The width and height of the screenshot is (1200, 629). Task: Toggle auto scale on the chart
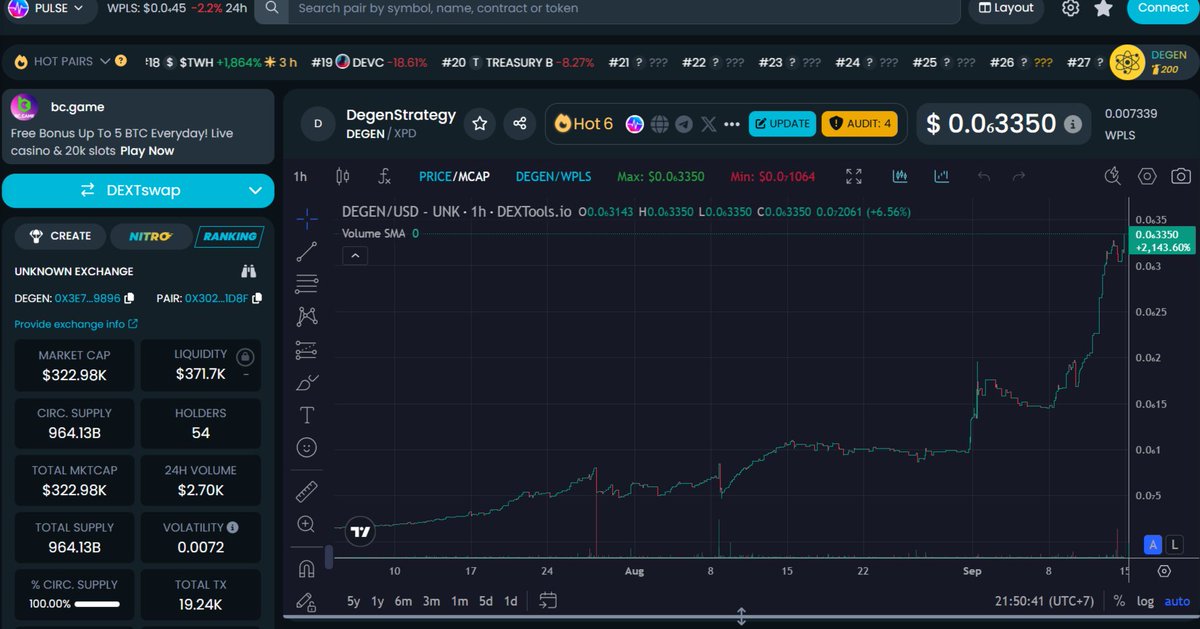(x=1177, y=601)
